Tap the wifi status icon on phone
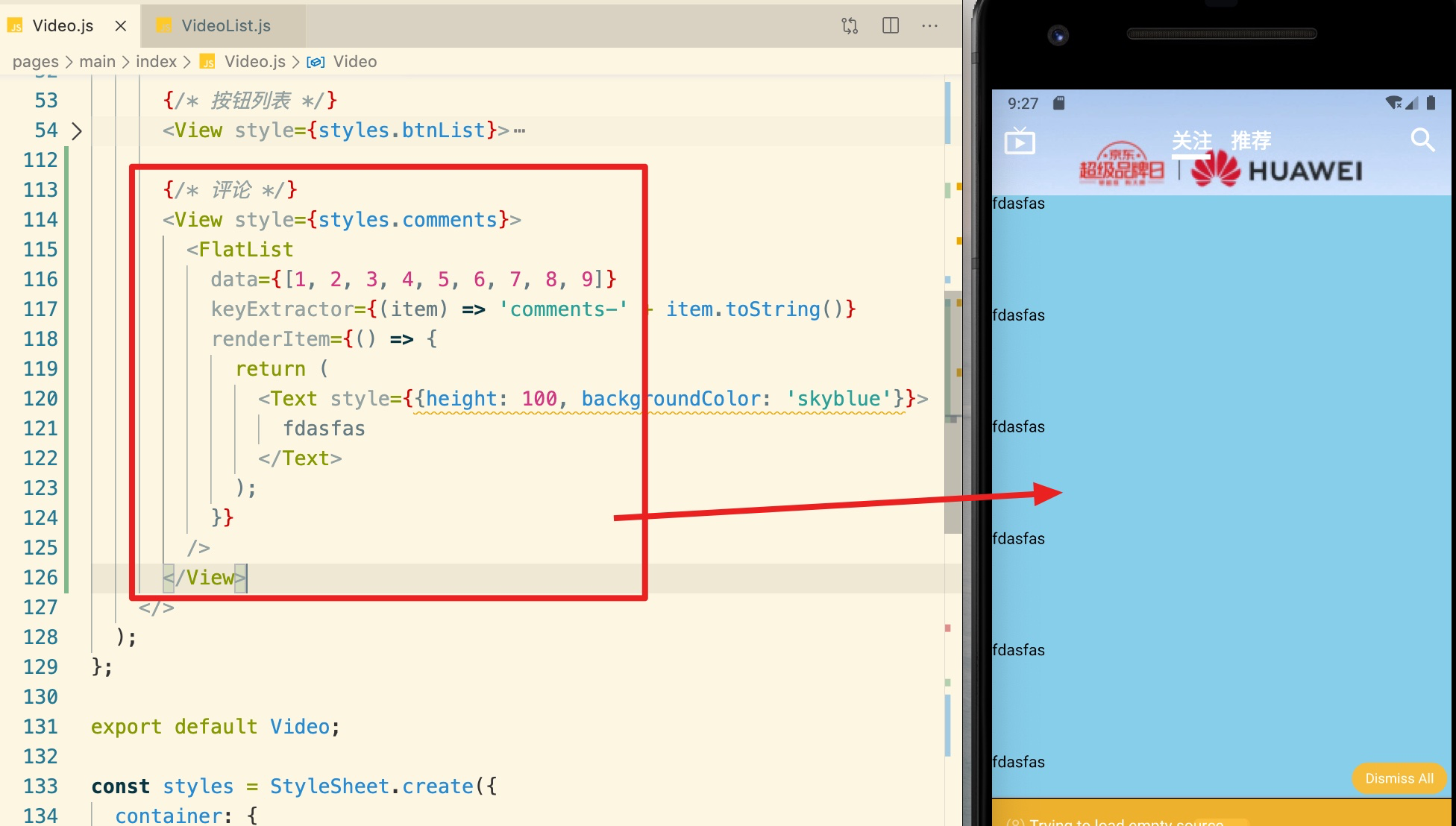The image size is (1456, 826). (x=1393, y=103)
